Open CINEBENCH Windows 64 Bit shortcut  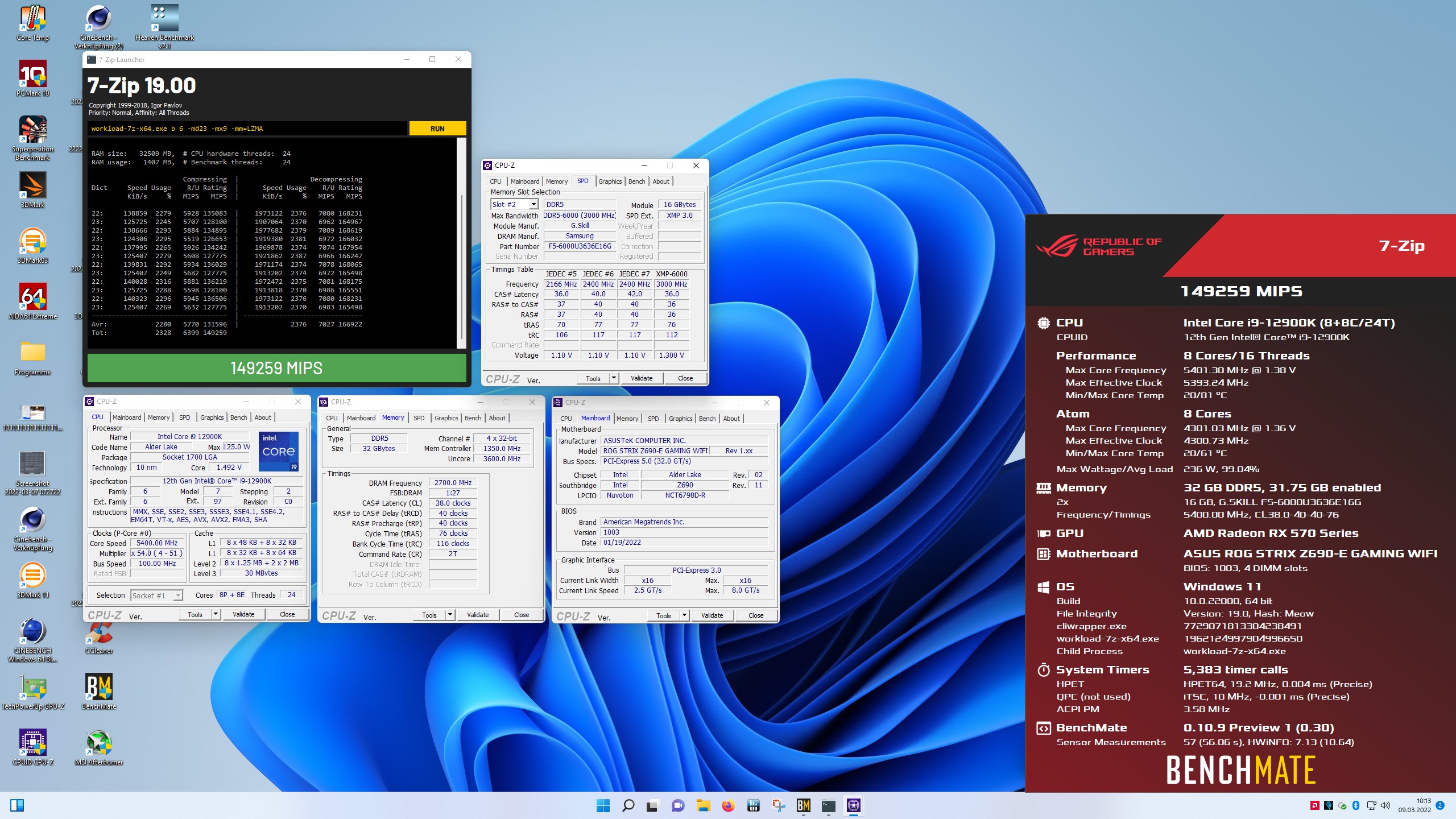pyautogui.click(x=33, y=640)
